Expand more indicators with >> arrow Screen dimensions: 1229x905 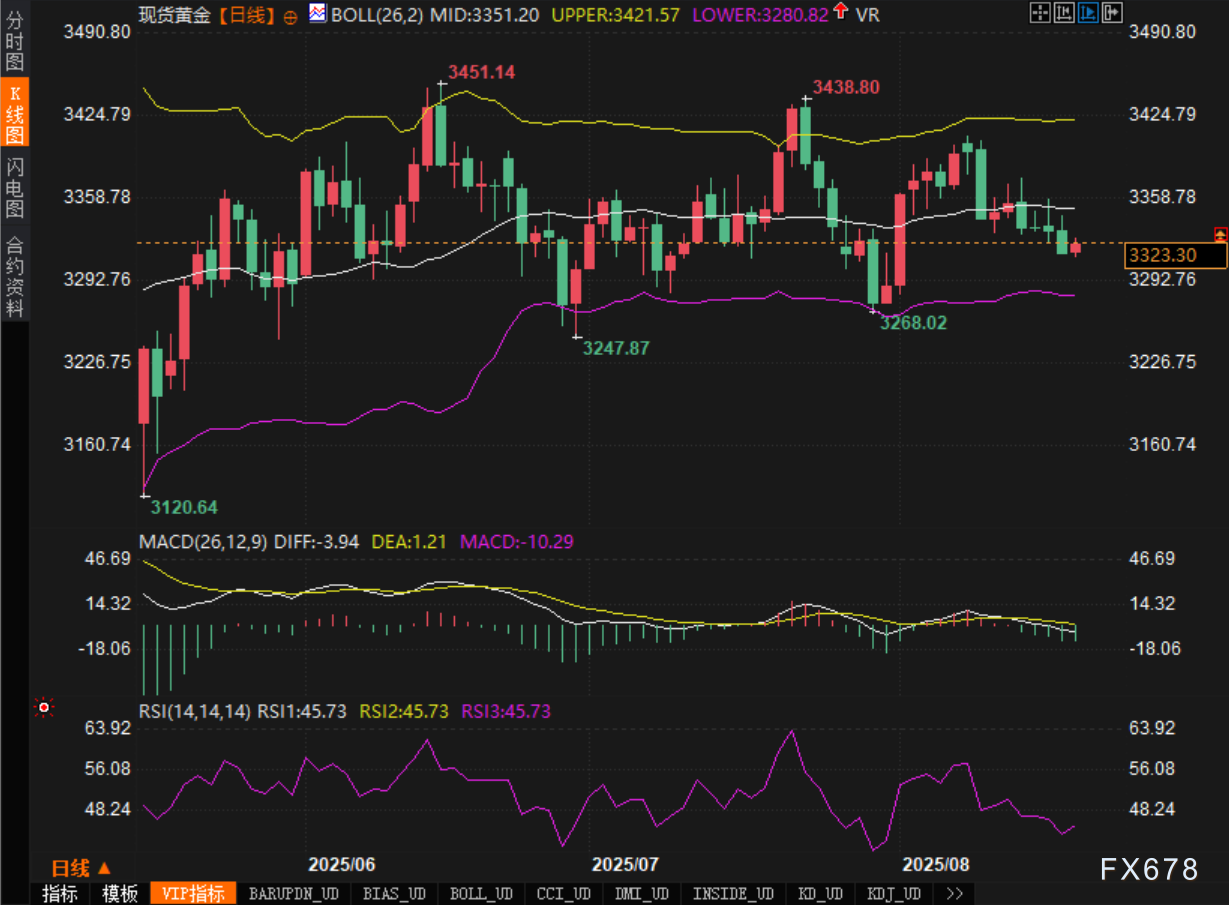[x=953, y=893]
